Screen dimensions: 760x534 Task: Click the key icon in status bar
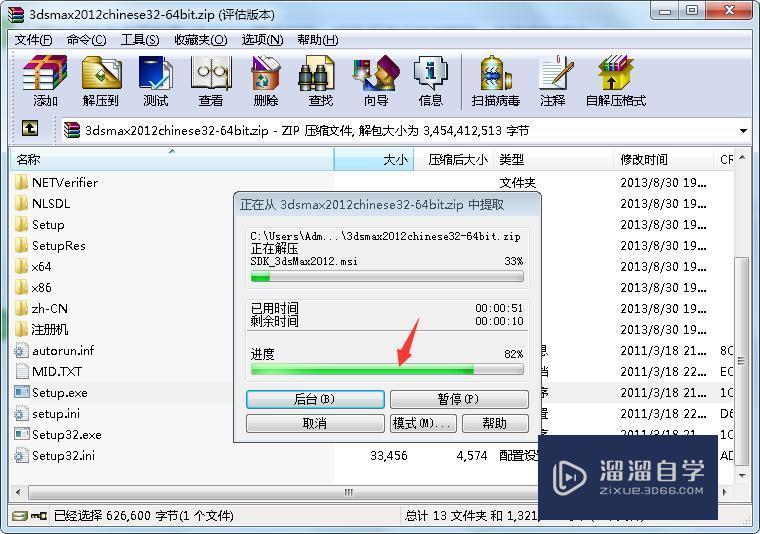click(x=38, y=516)
